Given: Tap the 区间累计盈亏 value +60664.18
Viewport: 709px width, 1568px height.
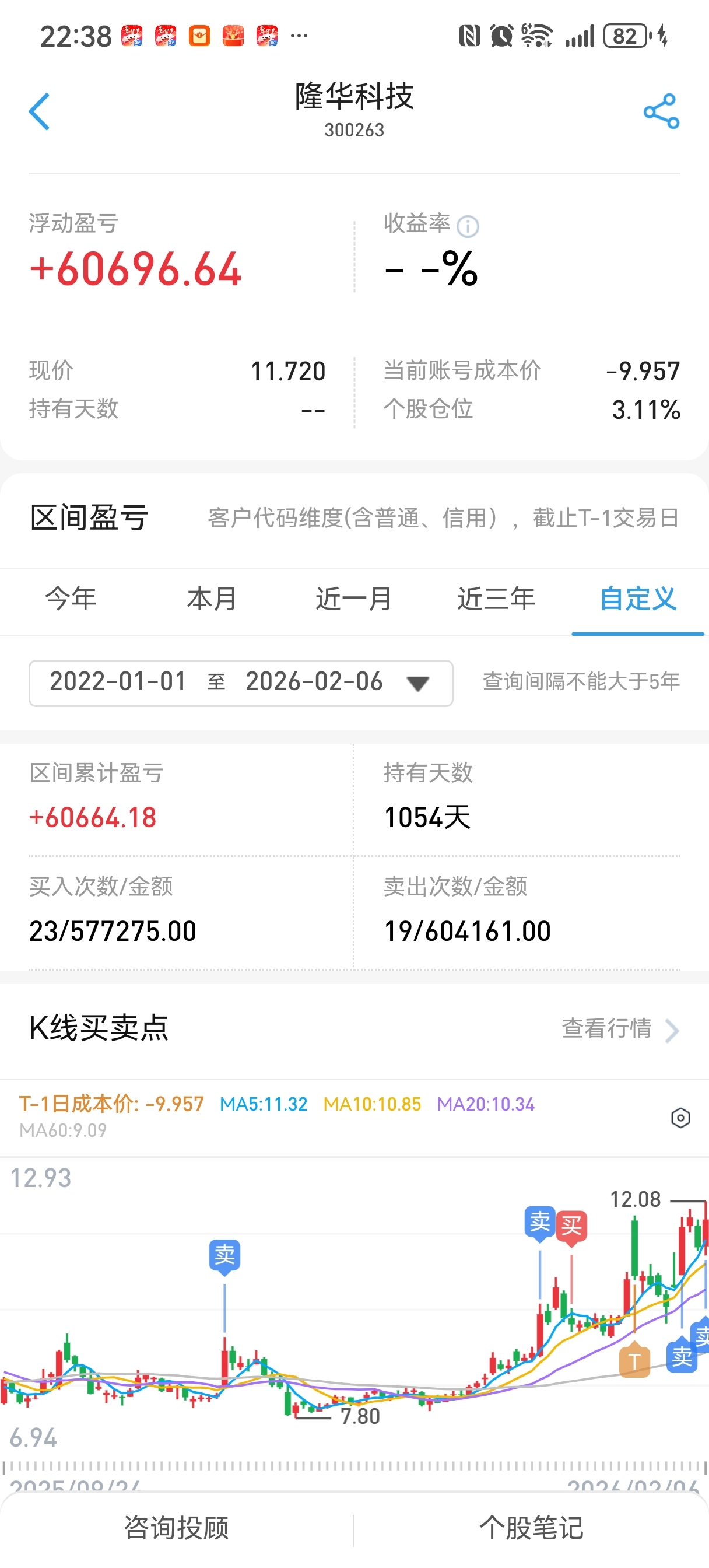Looking at the screenshot, I should tap(93, 817).
